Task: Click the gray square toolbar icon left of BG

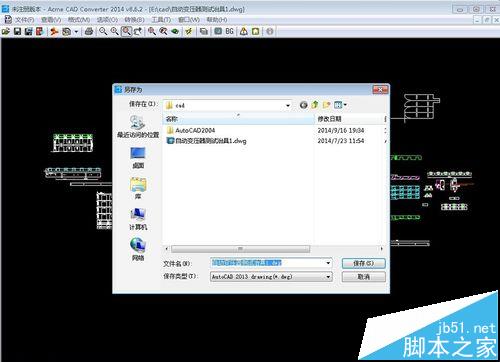Action: [218, 31]
